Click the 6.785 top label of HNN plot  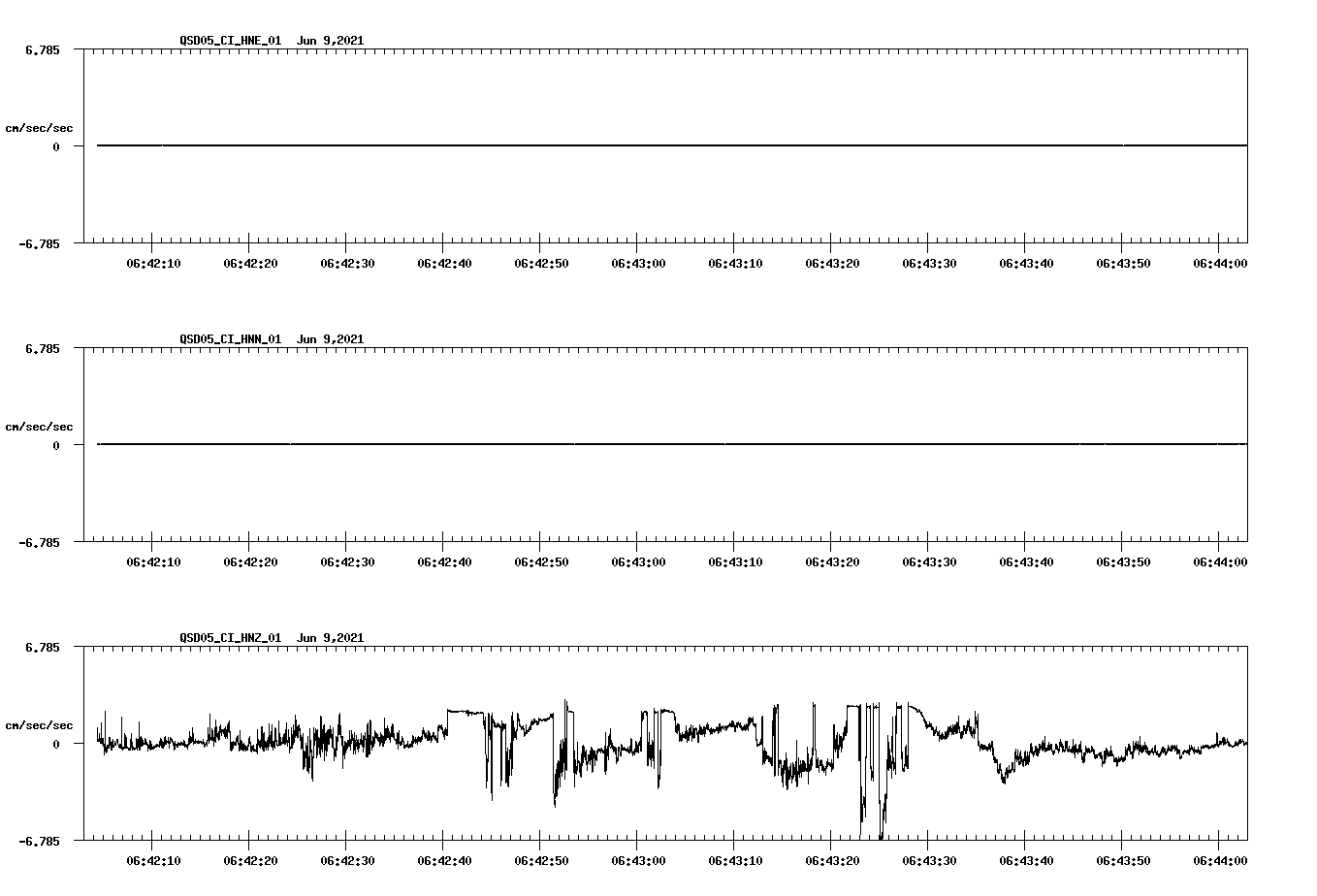coord(43,348)
